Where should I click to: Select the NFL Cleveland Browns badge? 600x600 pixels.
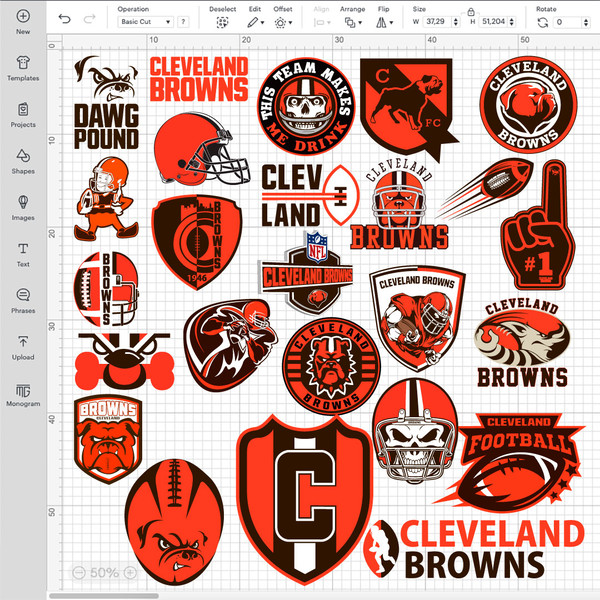(307, 272)
